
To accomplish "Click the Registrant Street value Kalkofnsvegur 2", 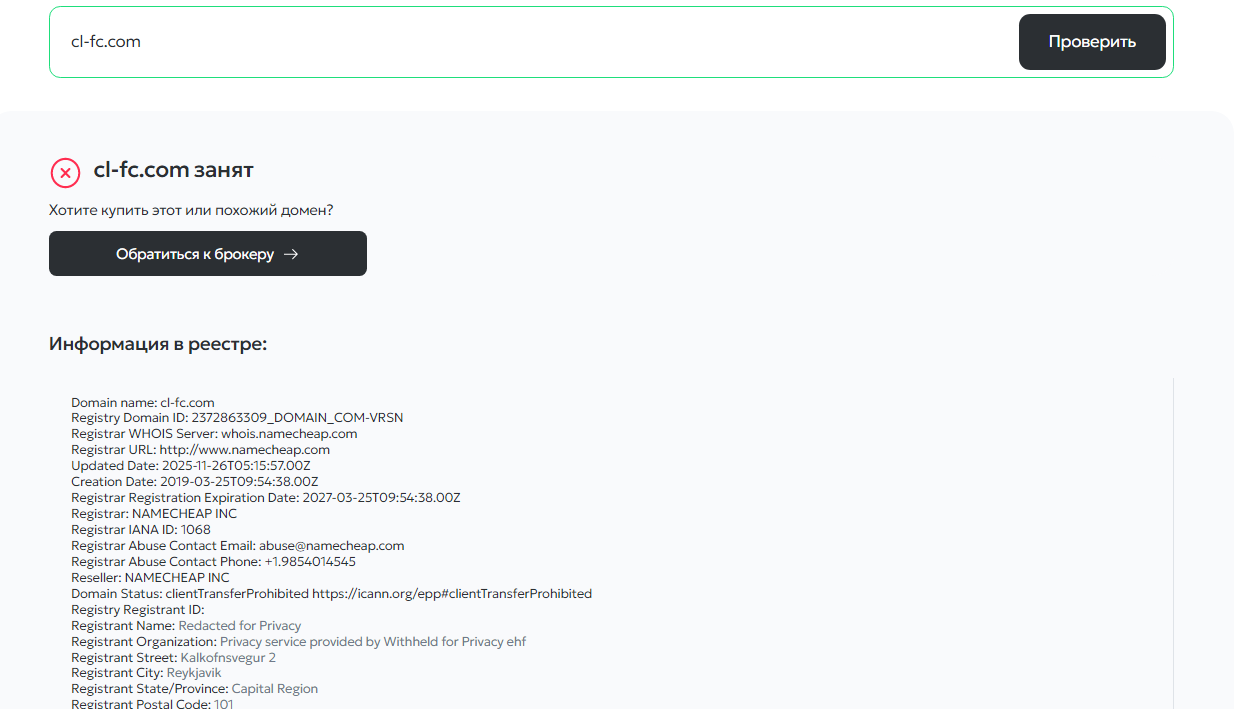I will 228,658.
